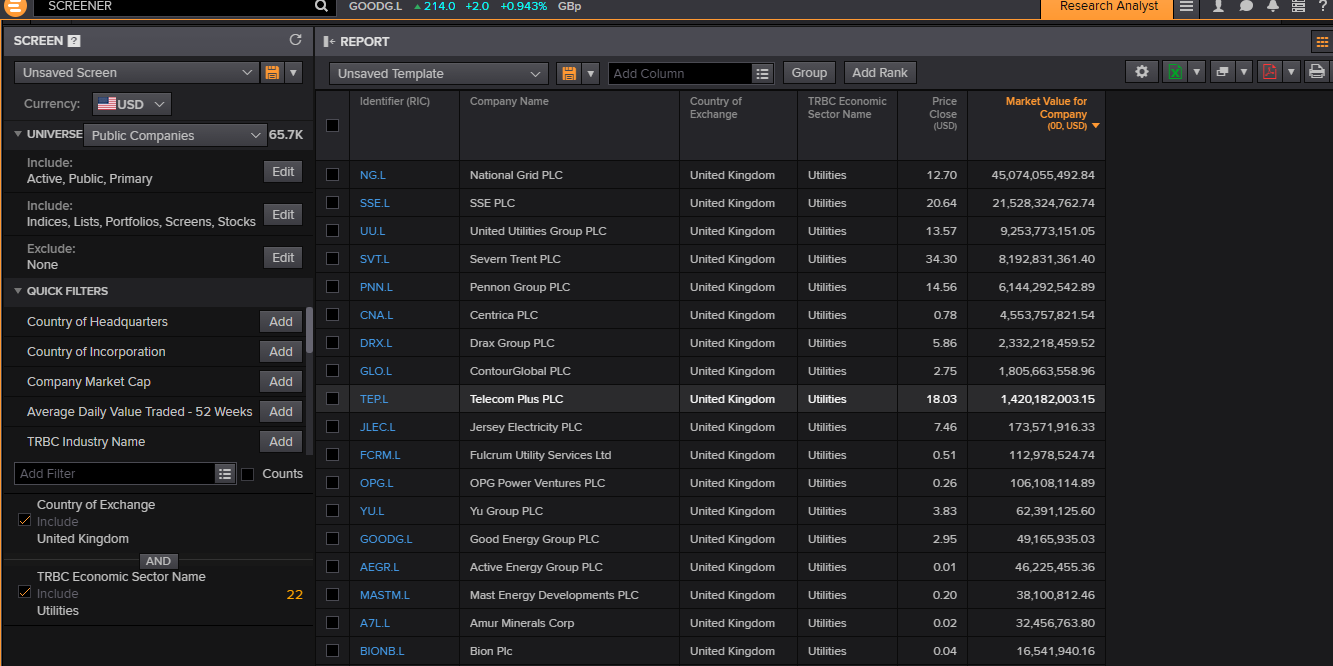Image resolution: width=1333 pixels, height=666 pixels.
Task: Open report settings gear icon
Action: pos(1141,72)
